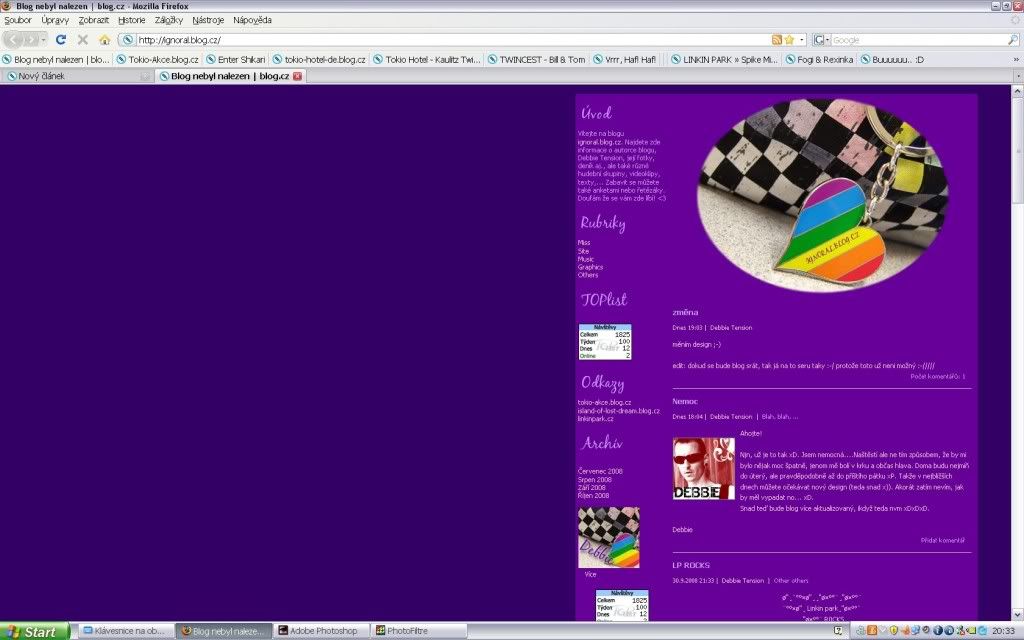The image size is (1024, 640).
Task: Close the 'Blog nebyl nalezen' tab
Action: point(297,76)
